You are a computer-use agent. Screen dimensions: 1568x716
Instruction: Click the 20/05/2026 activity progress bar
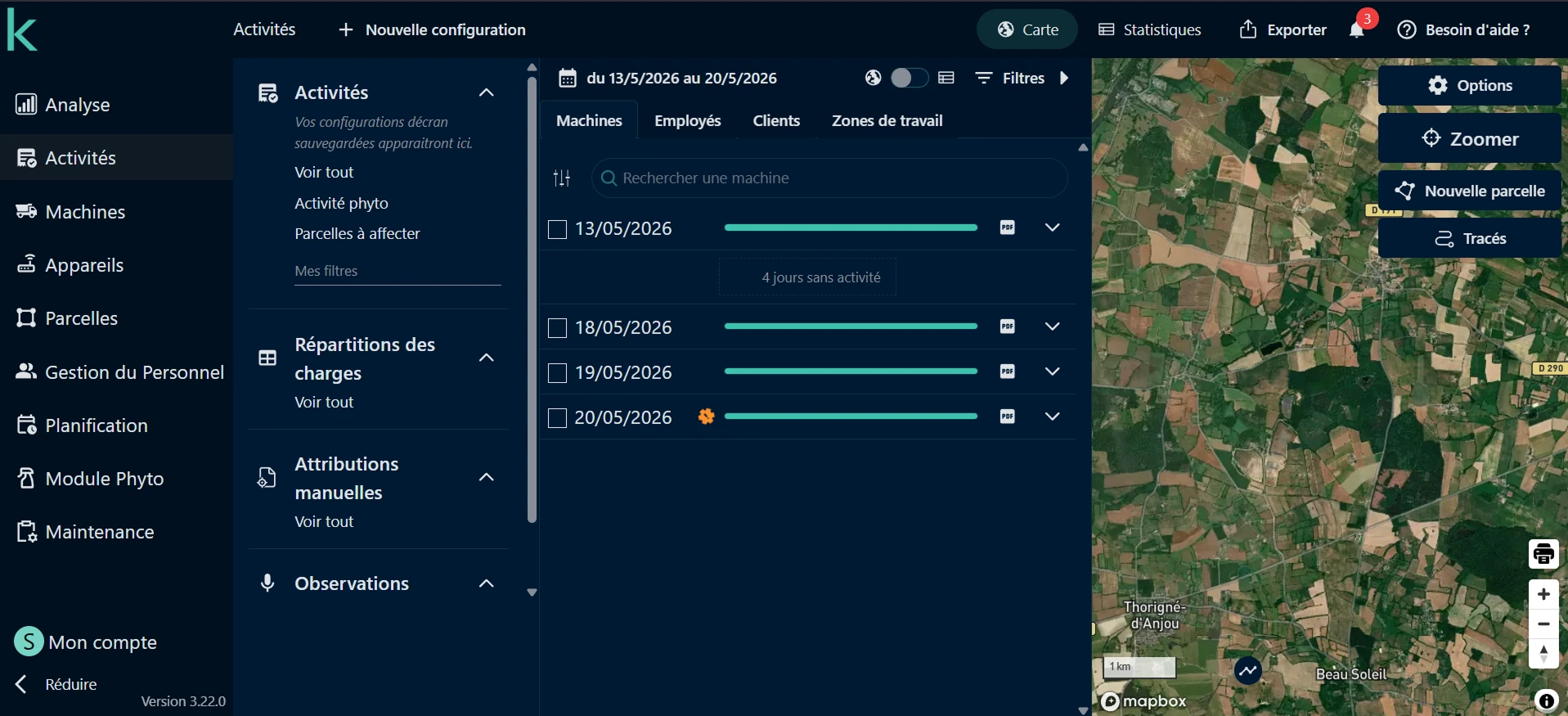pos(851,417)
